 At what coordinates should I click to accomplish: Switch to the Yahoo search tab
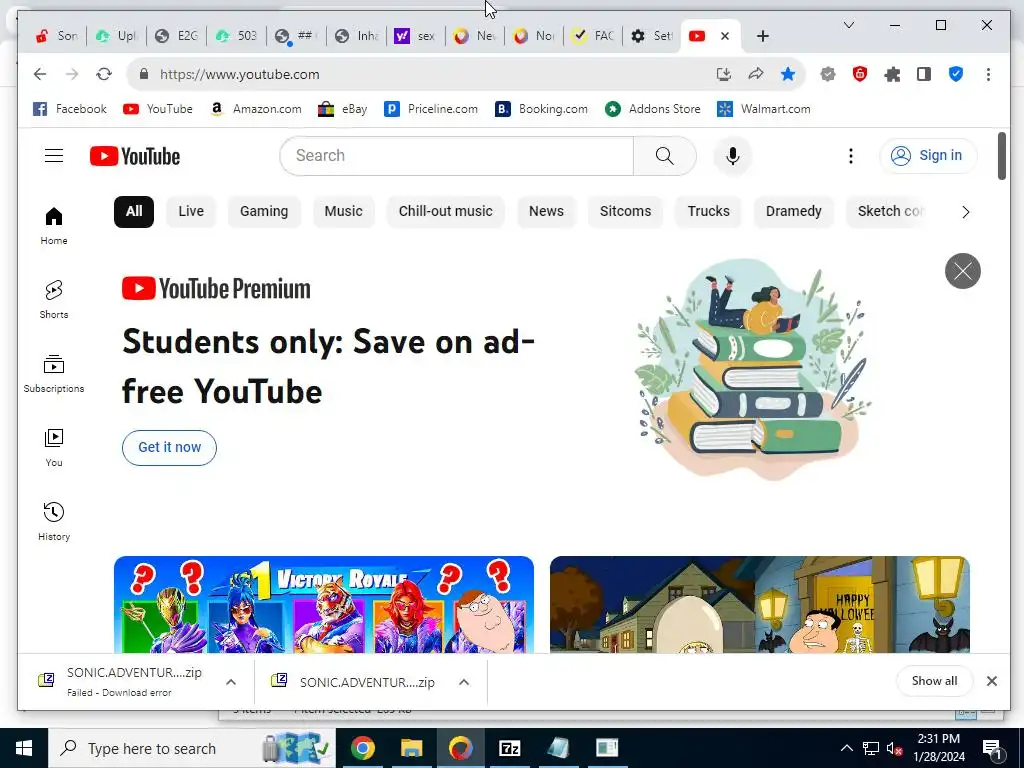click(x=415, y=36)
